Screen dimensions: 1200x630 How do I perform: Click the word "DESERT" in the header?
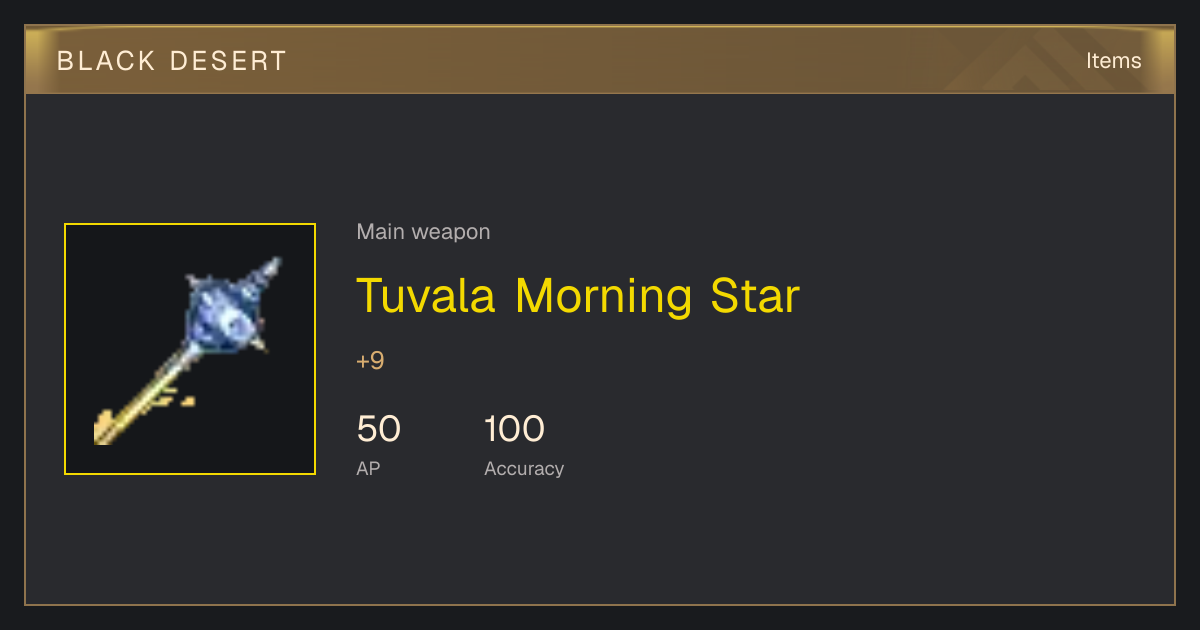coord(228,61)
